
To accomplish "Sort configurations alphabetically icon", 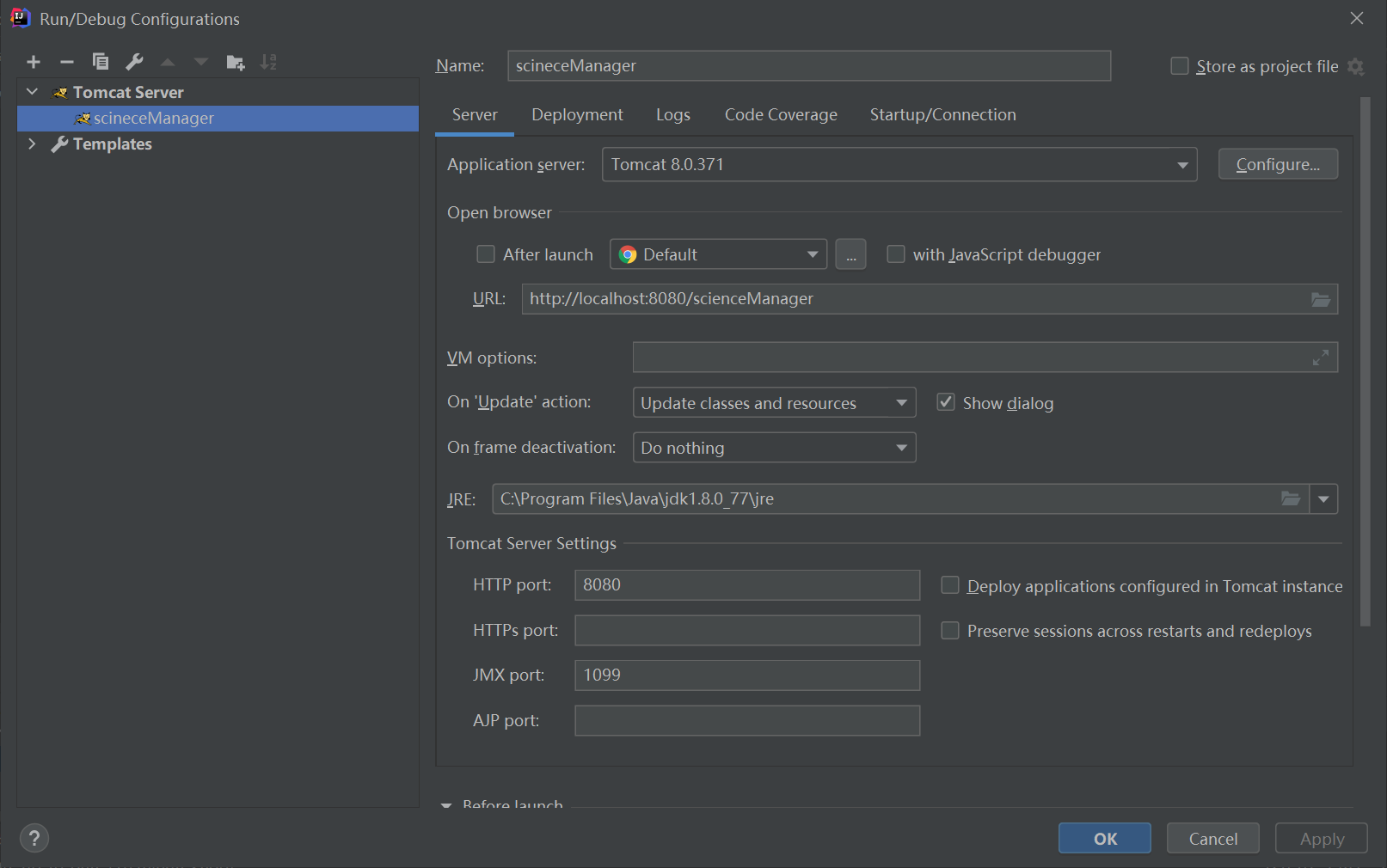I will [268, 62].
